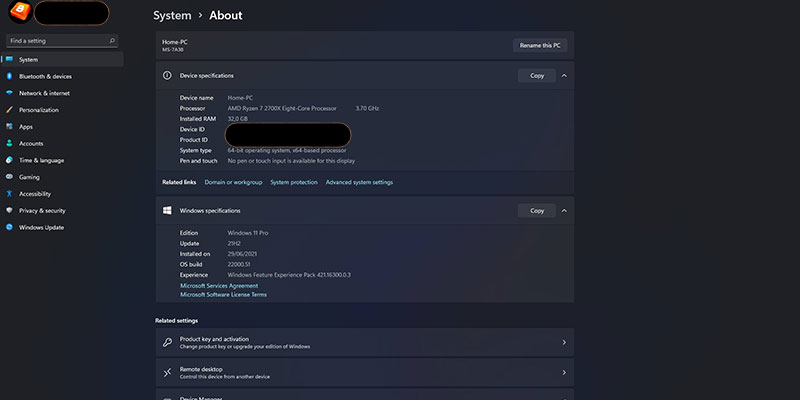800x400 pixels.
Task: Click the Installed on date 29/06/2021
Action: [x=241, y=254]
